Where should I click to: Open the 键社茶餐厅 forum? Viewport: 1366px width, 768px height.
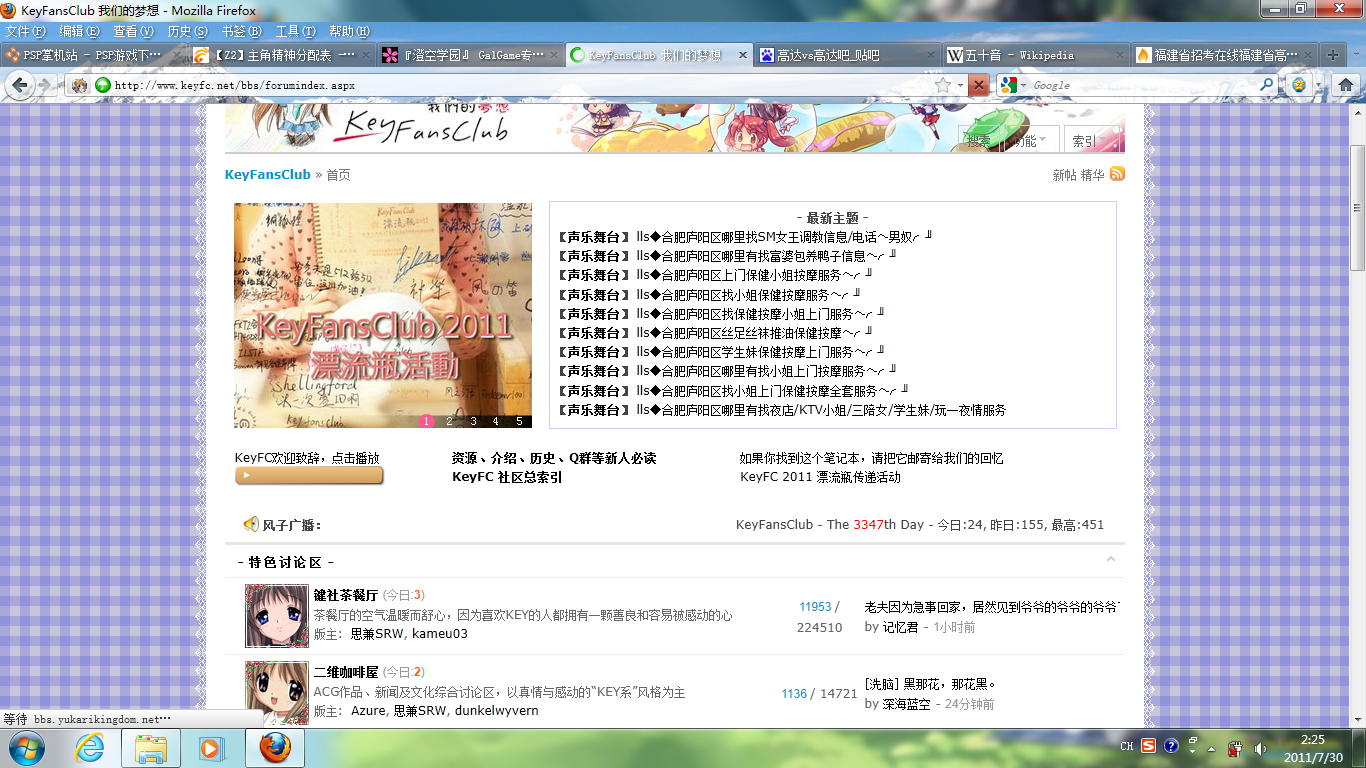click(345, 594)
